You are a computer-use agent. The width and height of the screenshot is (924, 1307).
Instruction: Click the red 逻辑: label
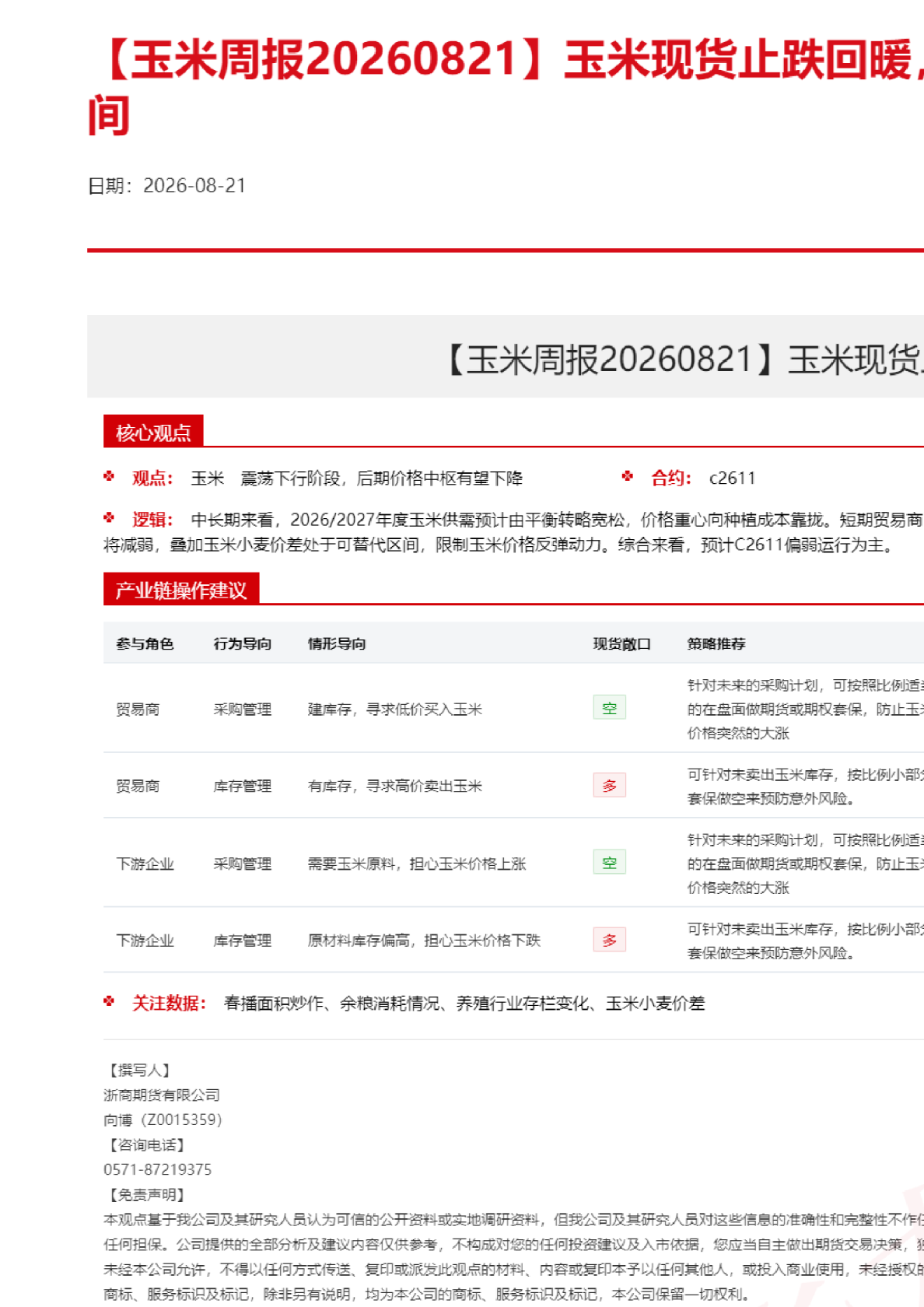(x=152, y=520)
